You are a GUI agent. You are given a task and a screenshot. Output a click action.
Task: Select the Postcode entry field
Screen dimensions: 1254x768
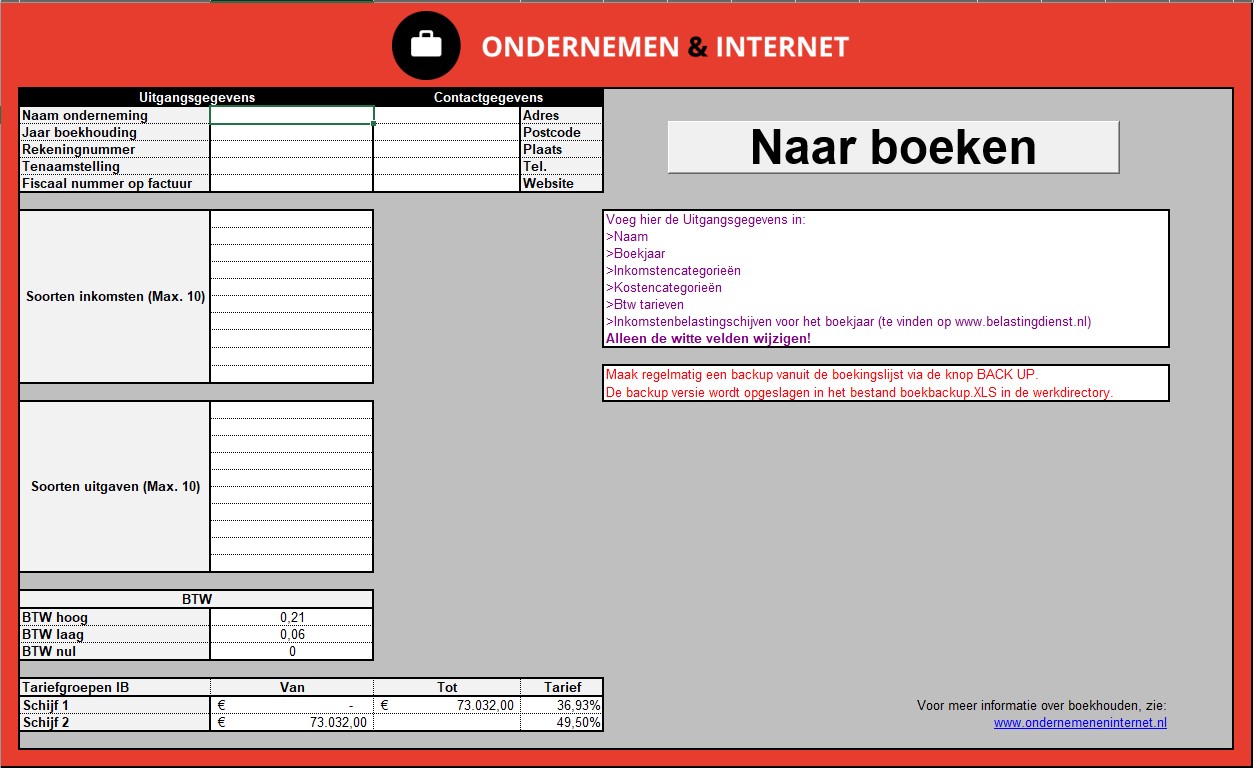point(445,132)
